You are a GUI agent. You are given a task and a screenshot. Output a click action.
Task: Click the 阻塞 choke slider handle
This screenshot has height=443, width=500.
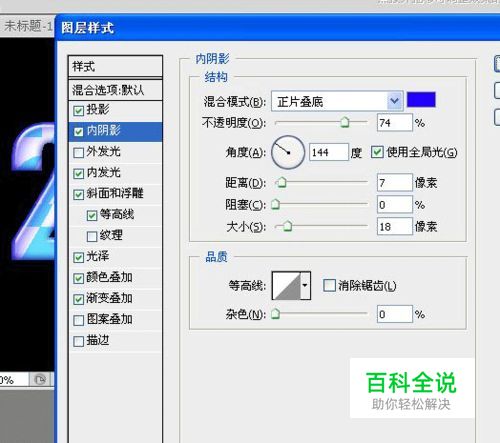275,204
